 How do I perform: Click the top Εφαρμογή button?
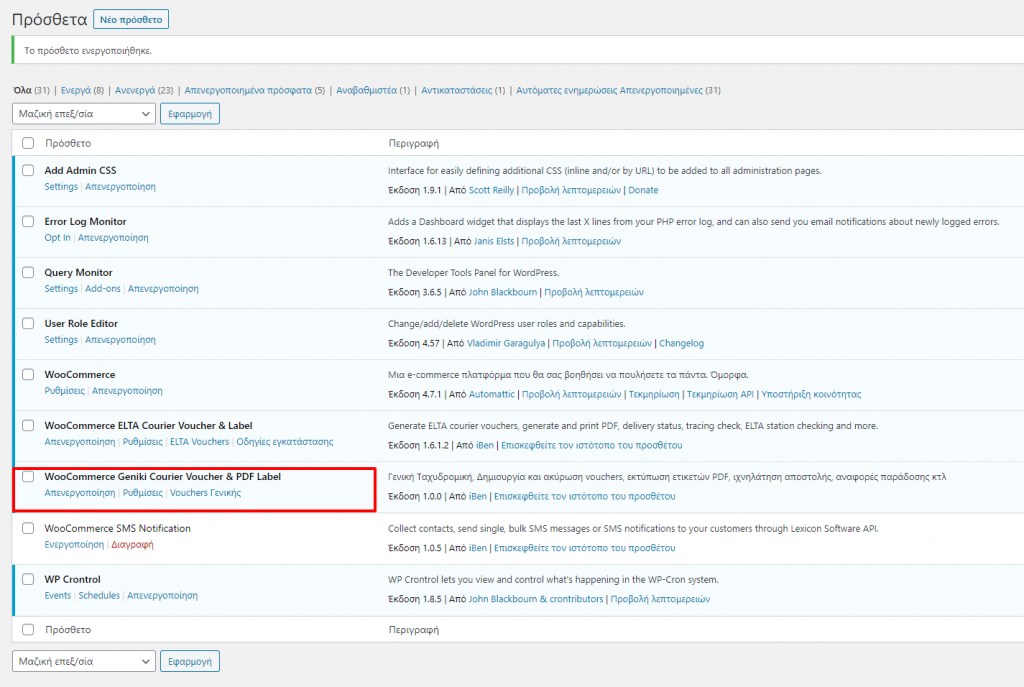click(x=190, y=114)
